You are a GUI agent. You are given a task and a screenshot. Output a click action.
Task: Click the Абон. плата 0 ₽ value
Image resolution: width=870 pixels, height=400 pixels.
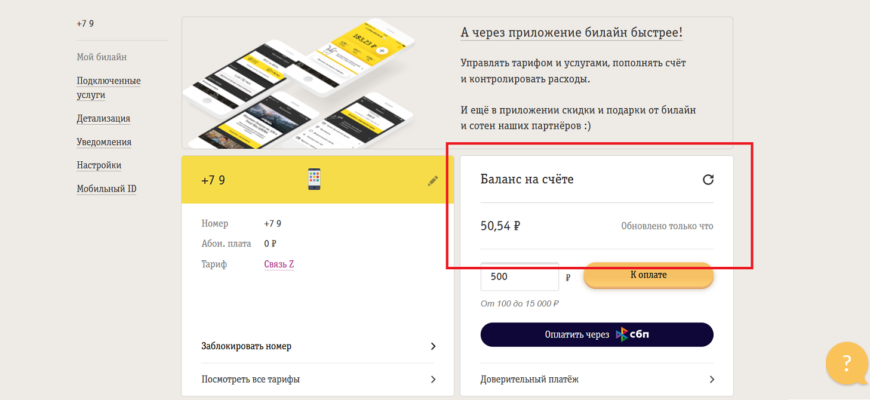tap(270, 244)
